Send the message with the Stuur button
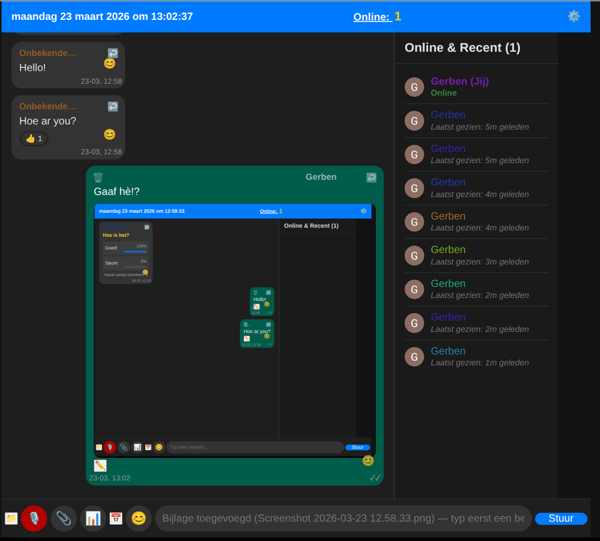The width and height of the screenshot is (600, 541). point(561,518)
